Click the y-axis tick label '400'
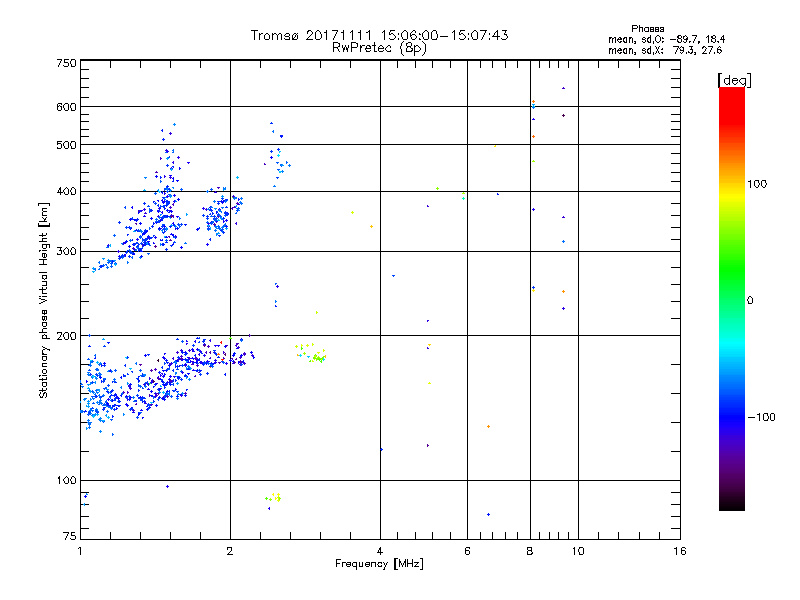 coord(66,192)
